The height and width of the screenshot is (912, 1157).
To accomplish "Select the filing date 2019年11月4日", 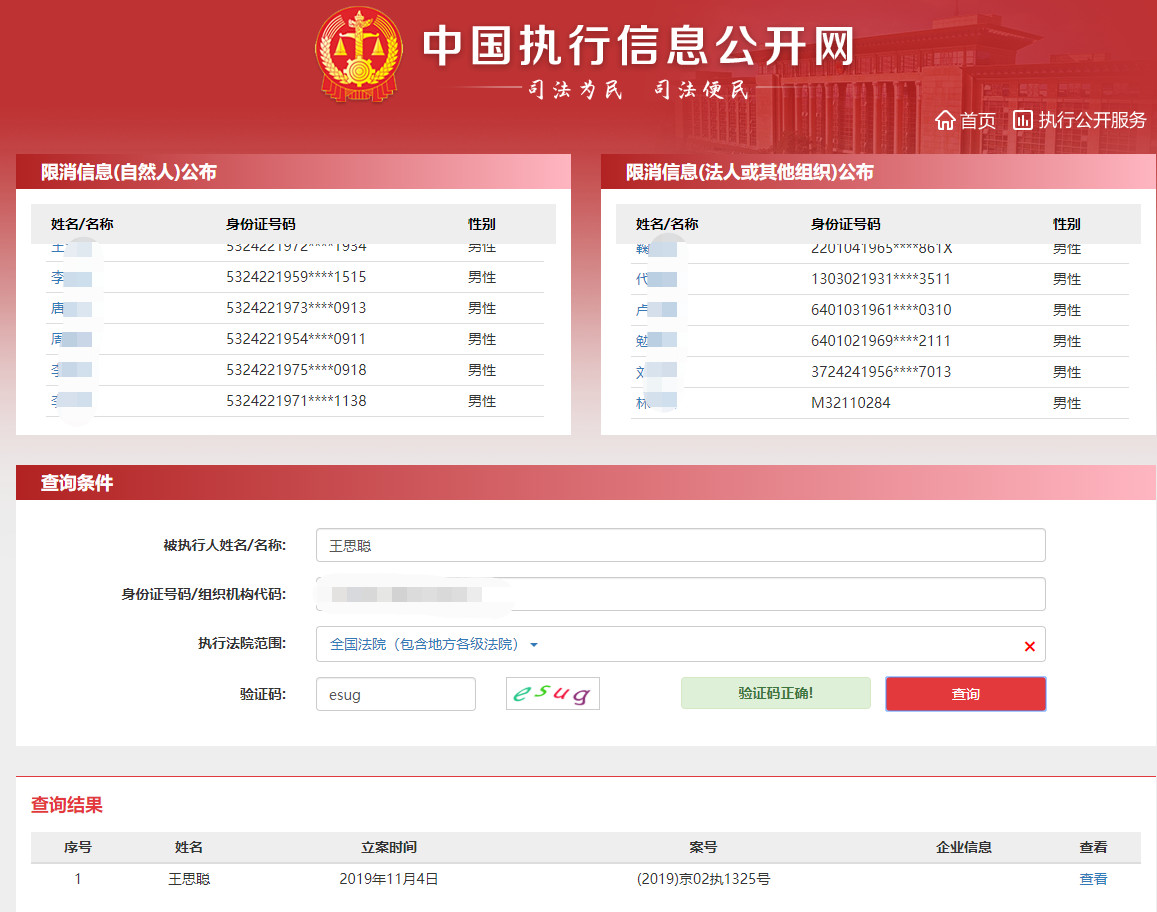I will [x=389, y=879].
